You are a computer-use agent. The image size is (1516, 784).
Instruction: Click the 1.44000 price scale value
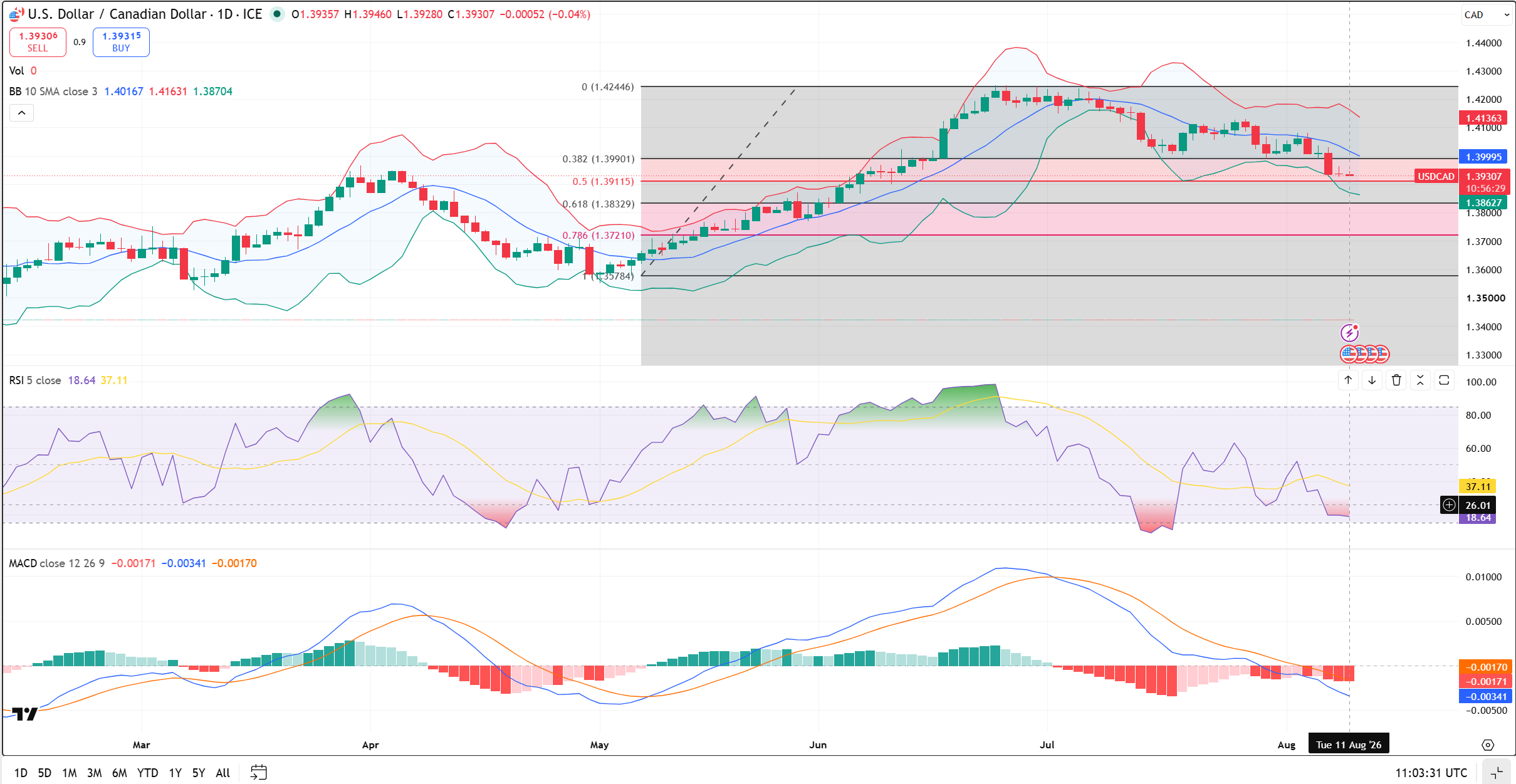pyautogui.click(x=1484, y=43)
